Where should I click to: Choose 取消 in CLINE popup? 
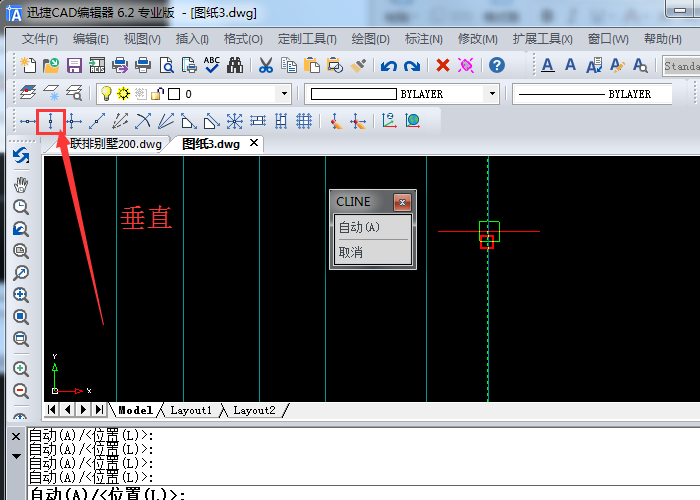tap(372, 253)
